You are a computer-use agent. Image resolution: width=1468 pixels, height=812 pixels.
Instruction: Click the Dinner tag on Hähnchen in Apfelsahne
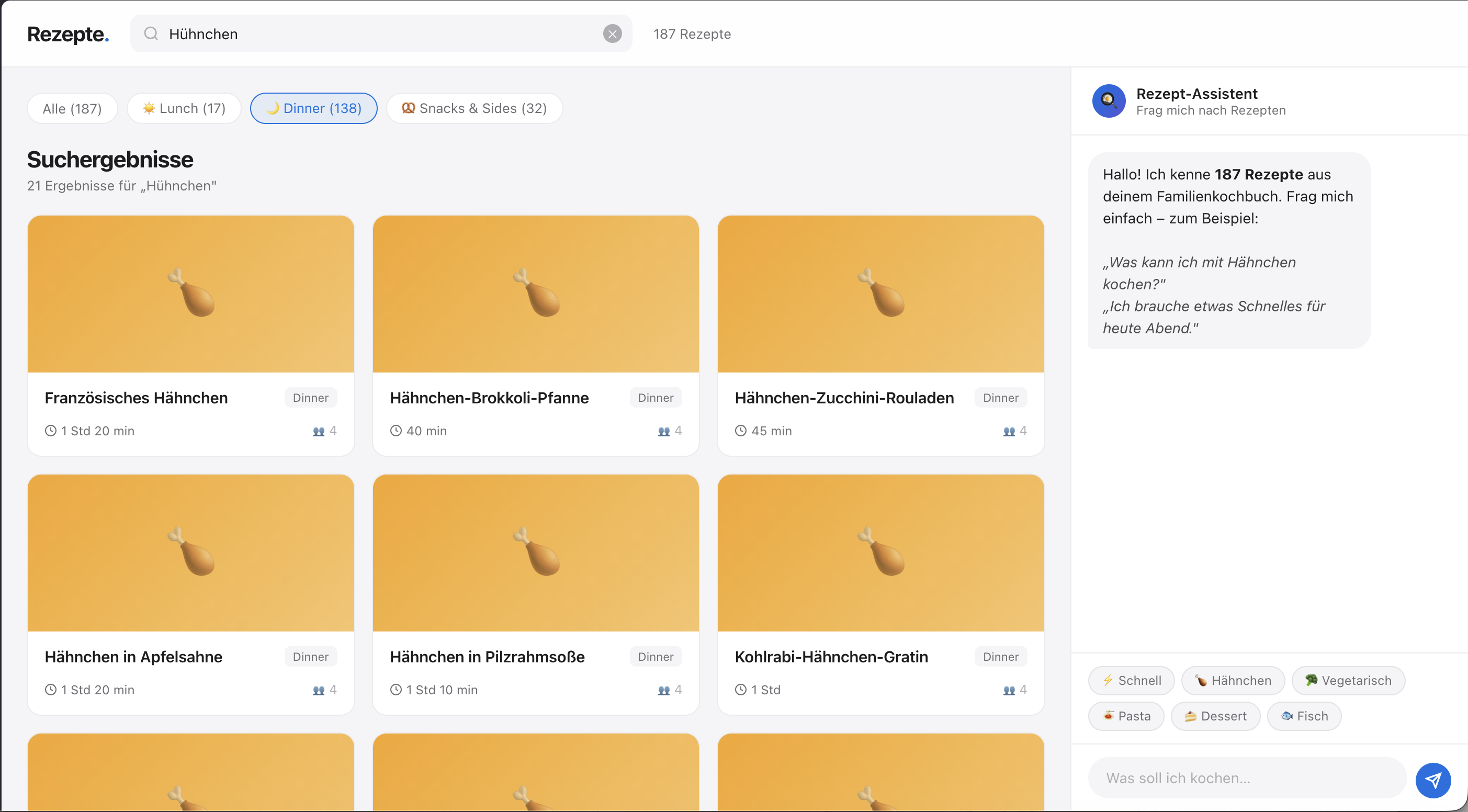point(311,657)
